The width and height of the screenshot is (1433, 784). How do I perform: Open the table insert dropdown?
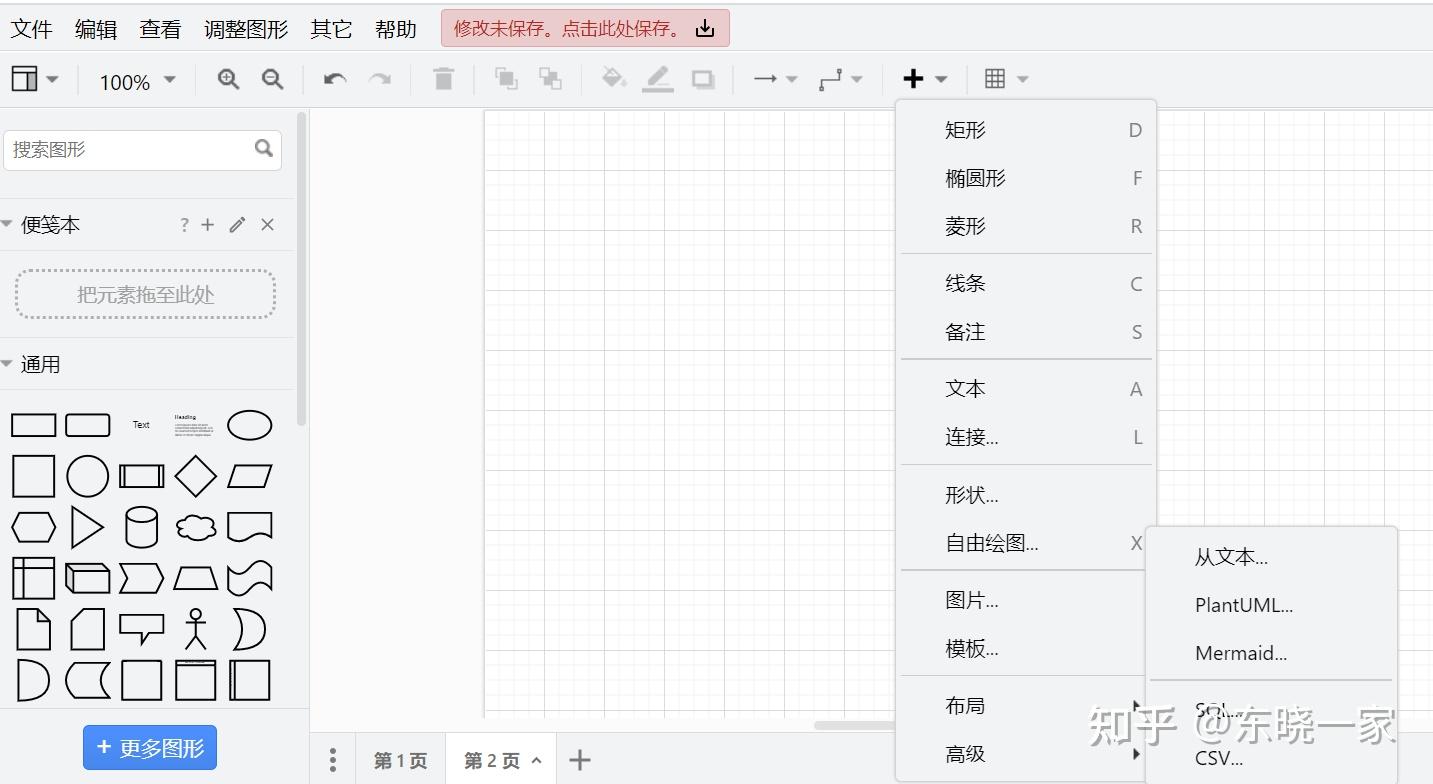(x=1006, y=79)
